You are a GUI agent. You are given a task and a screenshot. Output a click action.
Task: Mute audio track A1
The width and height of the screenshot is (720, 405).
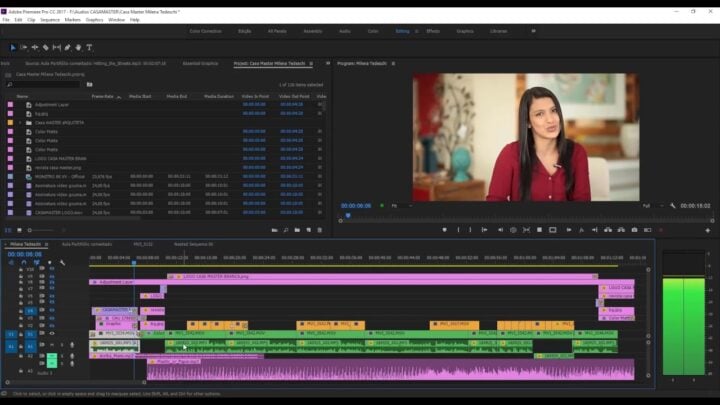(x=52, y=345)
